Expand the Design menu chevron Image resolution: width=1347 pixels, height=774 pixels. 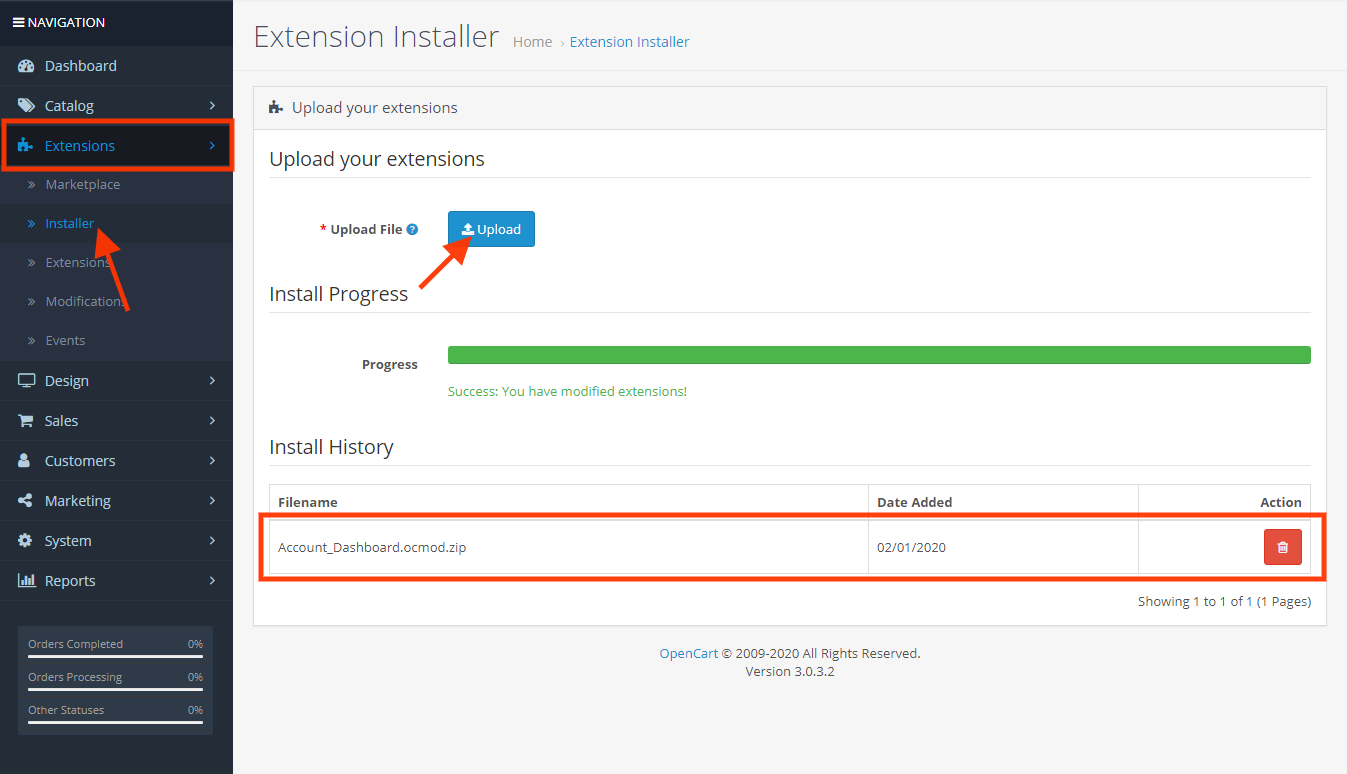click(212, 380)
